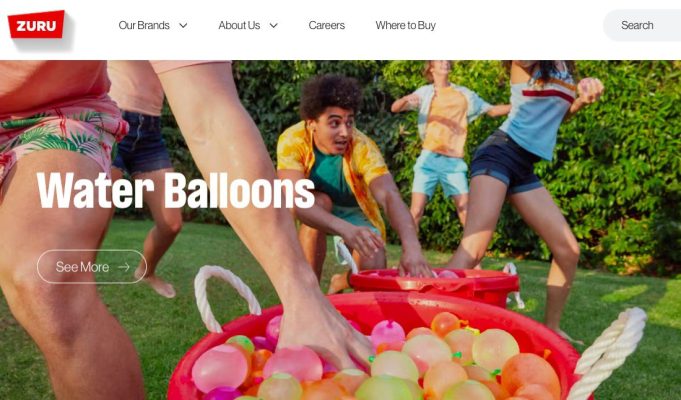Click the arrow icon inside See More
This screenshot has width=681, height=400.
tap(124, 267)
